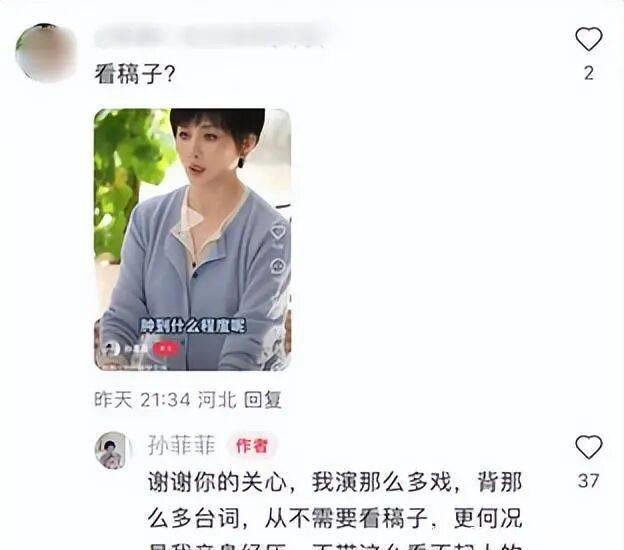
Task: Enlarge the attached image of woman in blue cardigan
Action: [193, 239]
